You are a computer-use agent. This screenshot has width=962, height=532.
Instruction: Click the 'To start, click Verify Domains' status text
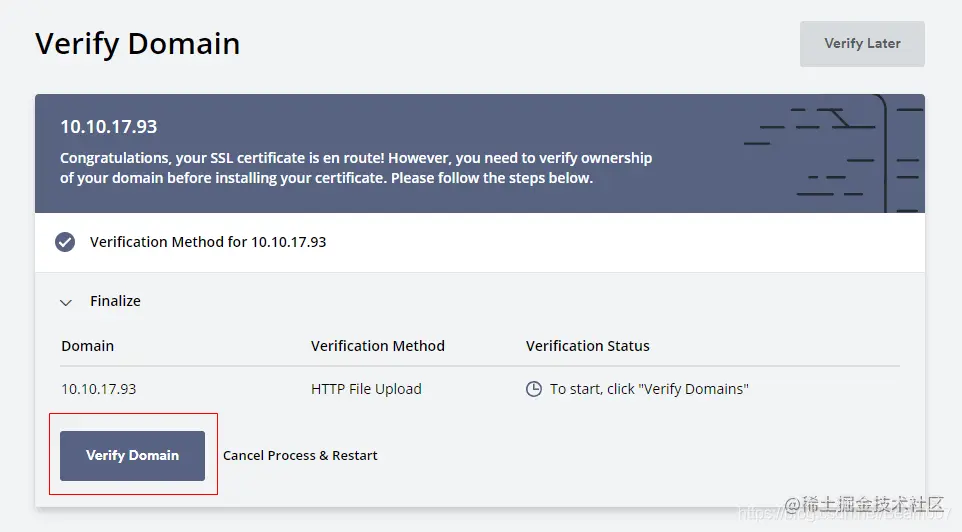click(x=649, y=389)
